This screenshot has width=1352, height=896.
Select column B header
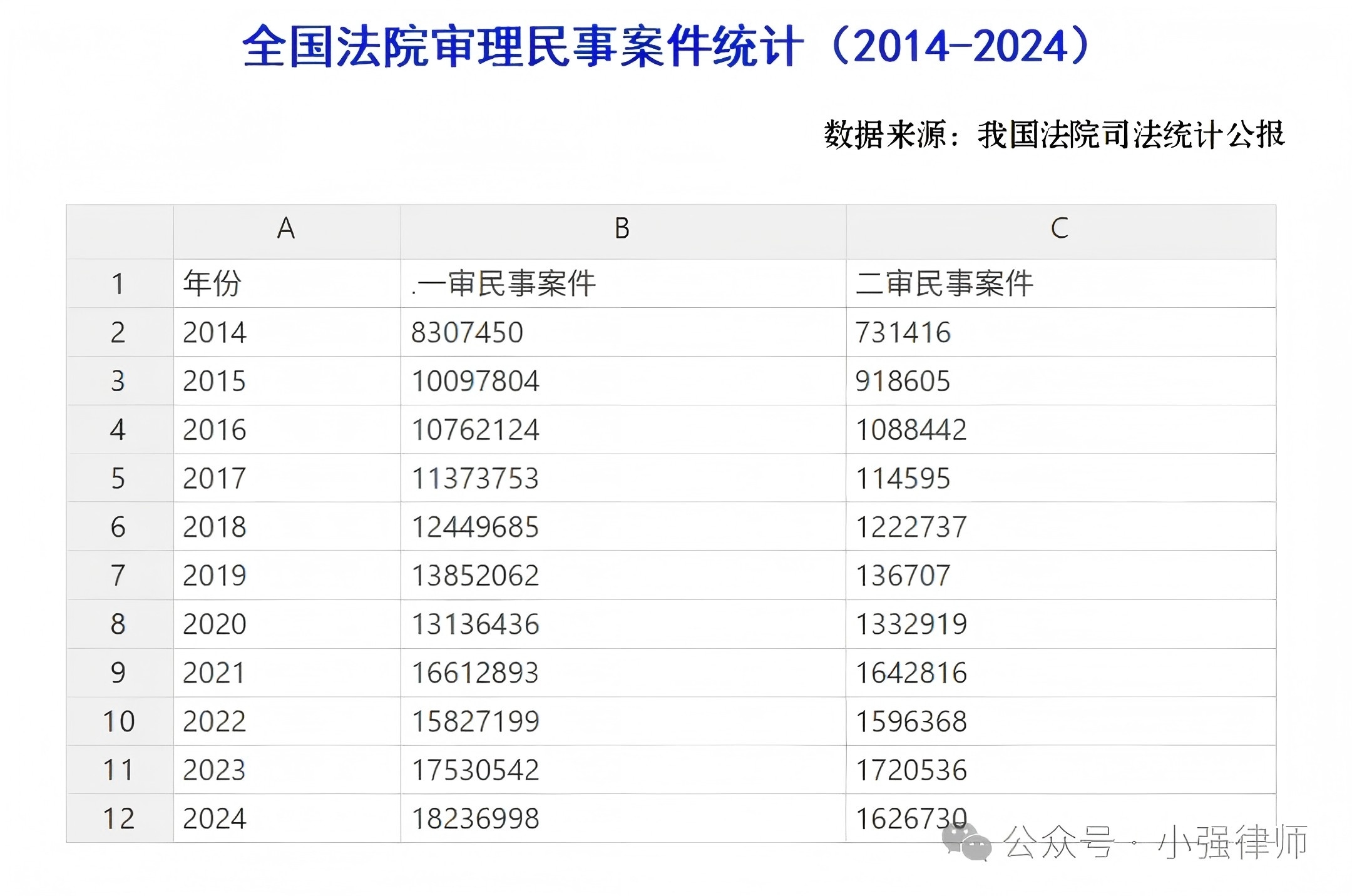pos(622,229)
